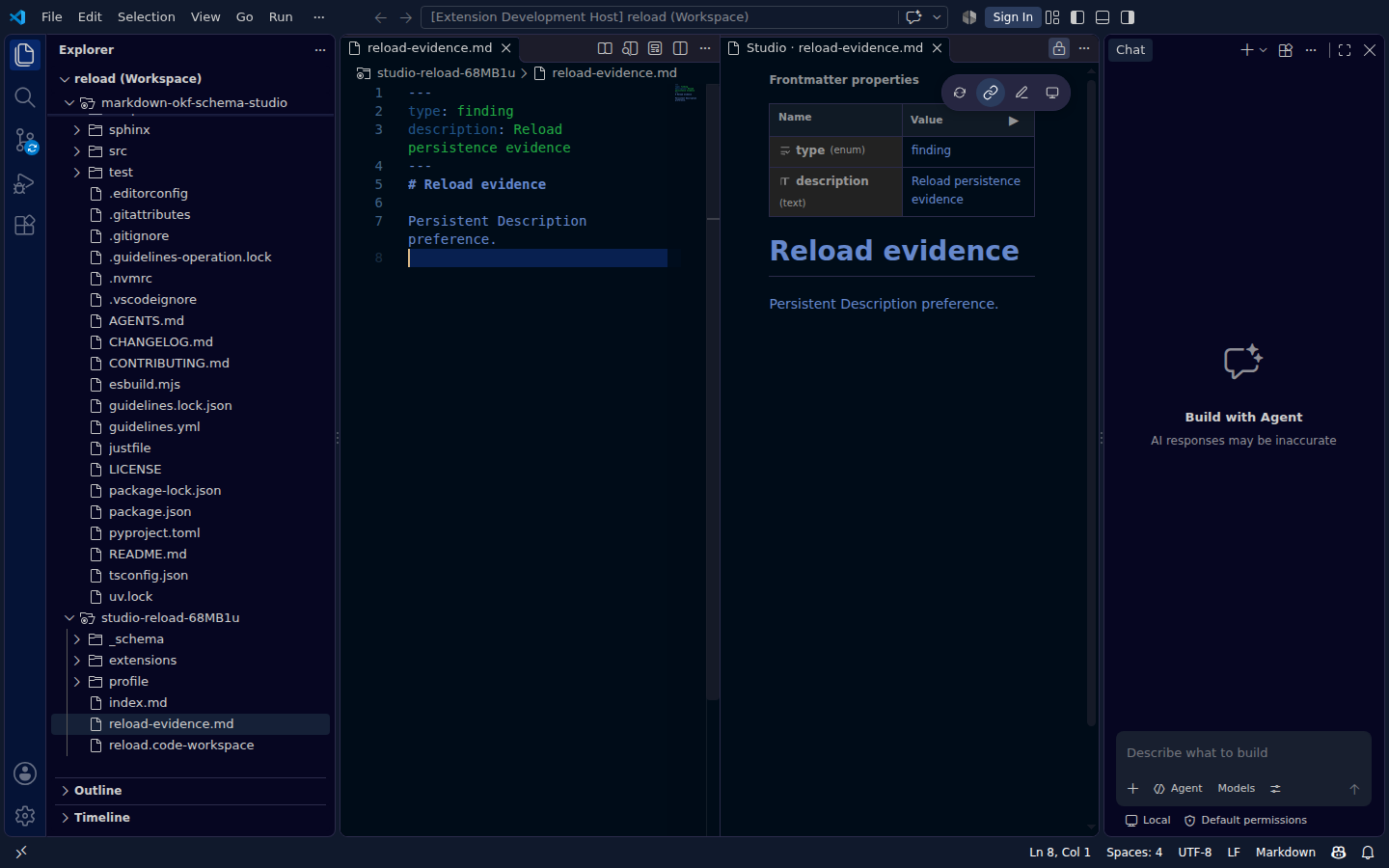Open the new chat dropdown arrow
This screenshot has width=1389, height=868.
pos(1264,50)
